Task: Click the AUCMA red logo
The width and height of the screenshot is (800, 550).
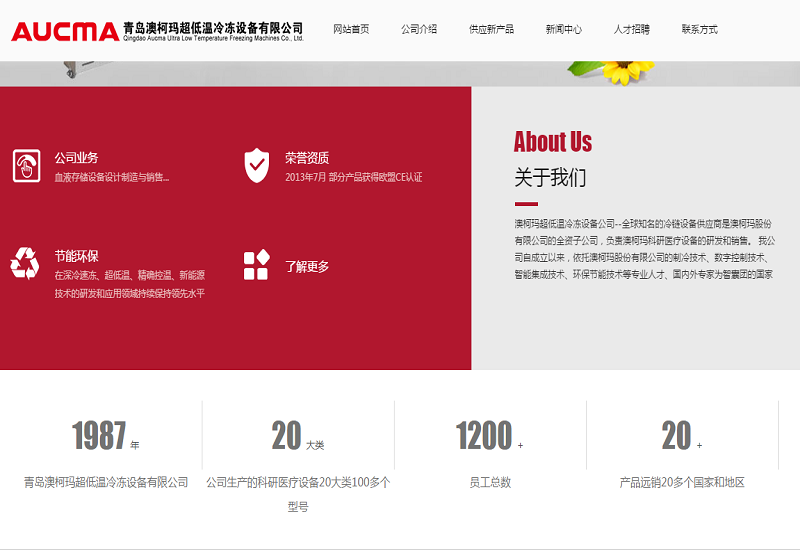Action: tap(65, 32)
